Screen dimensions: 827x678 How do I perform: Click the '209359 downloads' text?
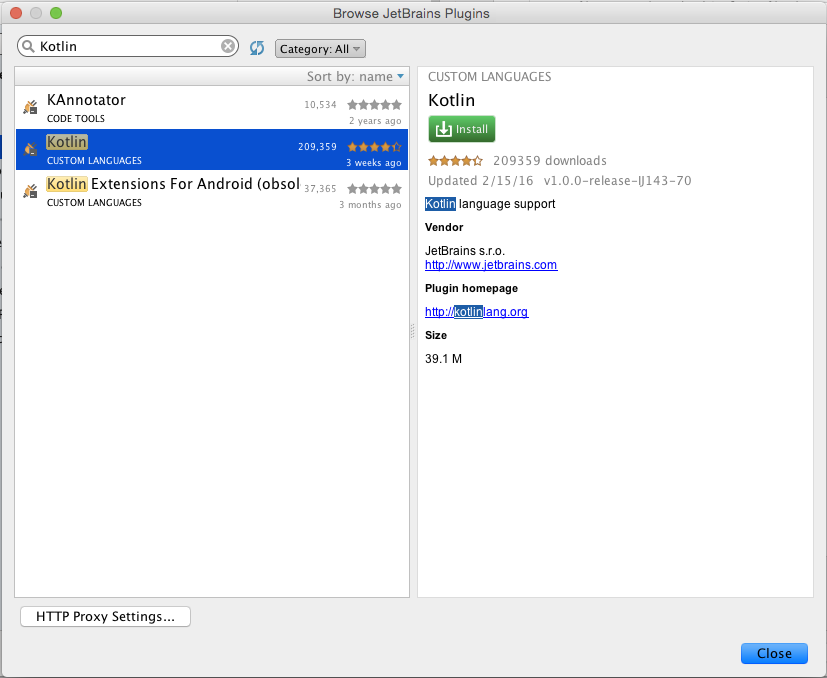click(550, 160)
